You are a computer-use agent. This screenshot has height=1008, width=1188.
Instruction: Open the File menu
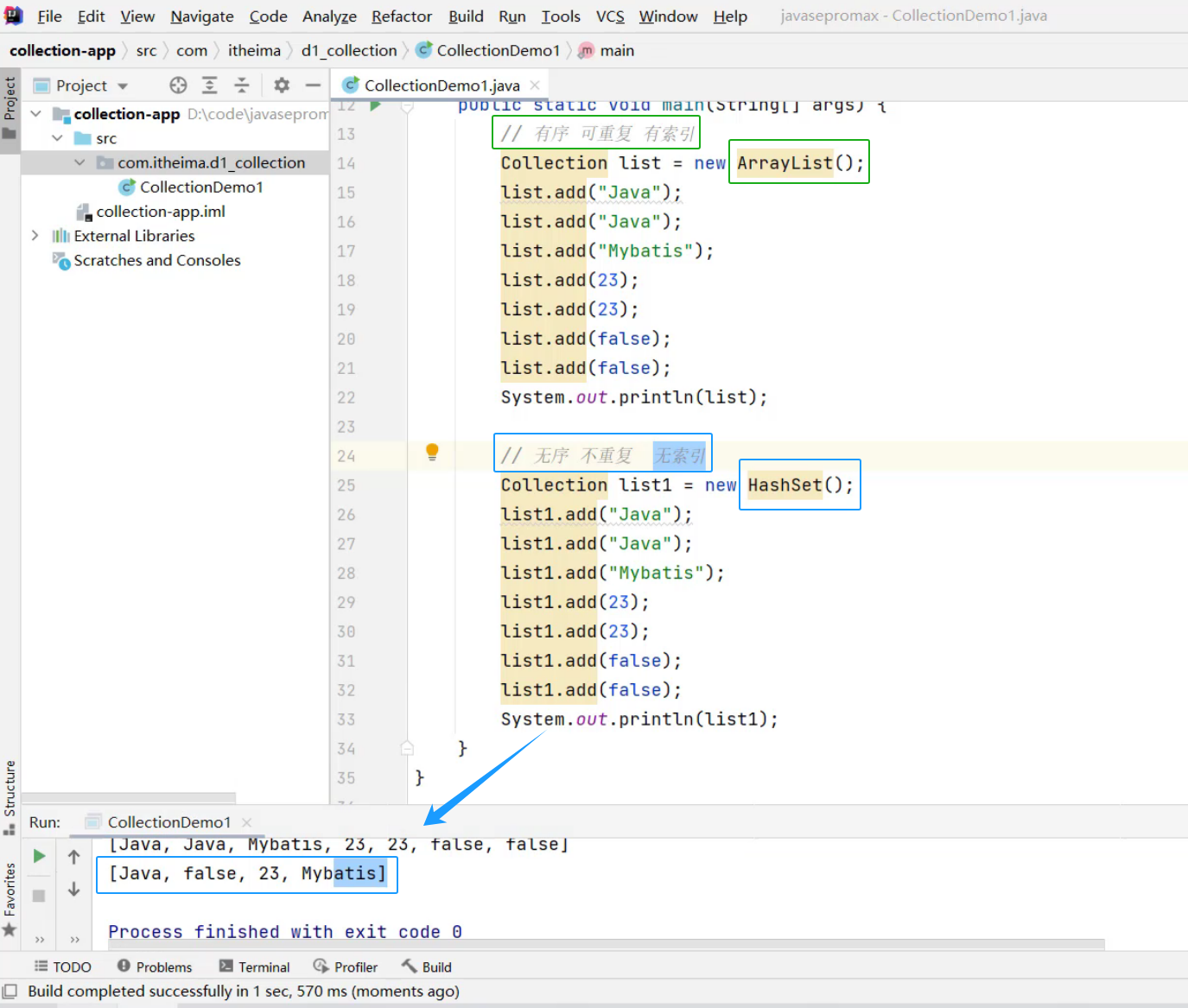coord(49,16)
